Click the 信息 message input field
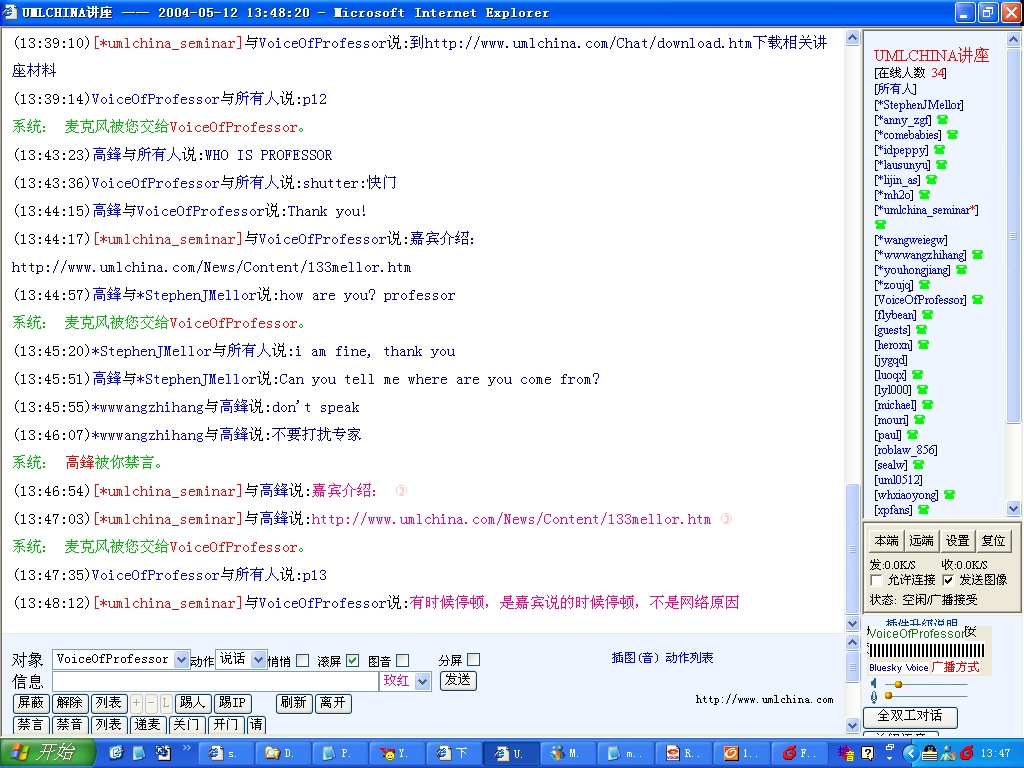This screenshot has width=1024, height=768. pyautogui.click(x=216, y=682)
